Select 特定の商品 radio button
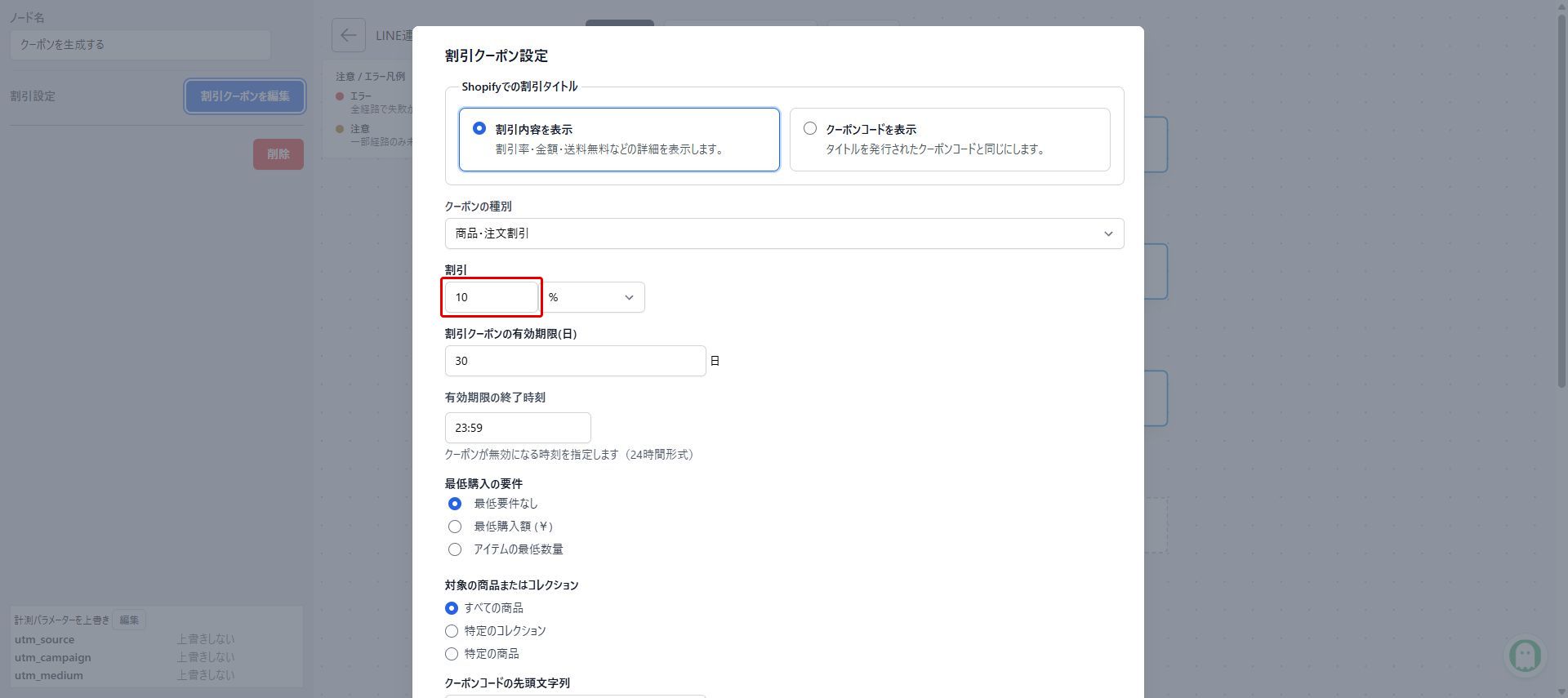Screen dimensions: 1568x698 click(x=452, y=654)
